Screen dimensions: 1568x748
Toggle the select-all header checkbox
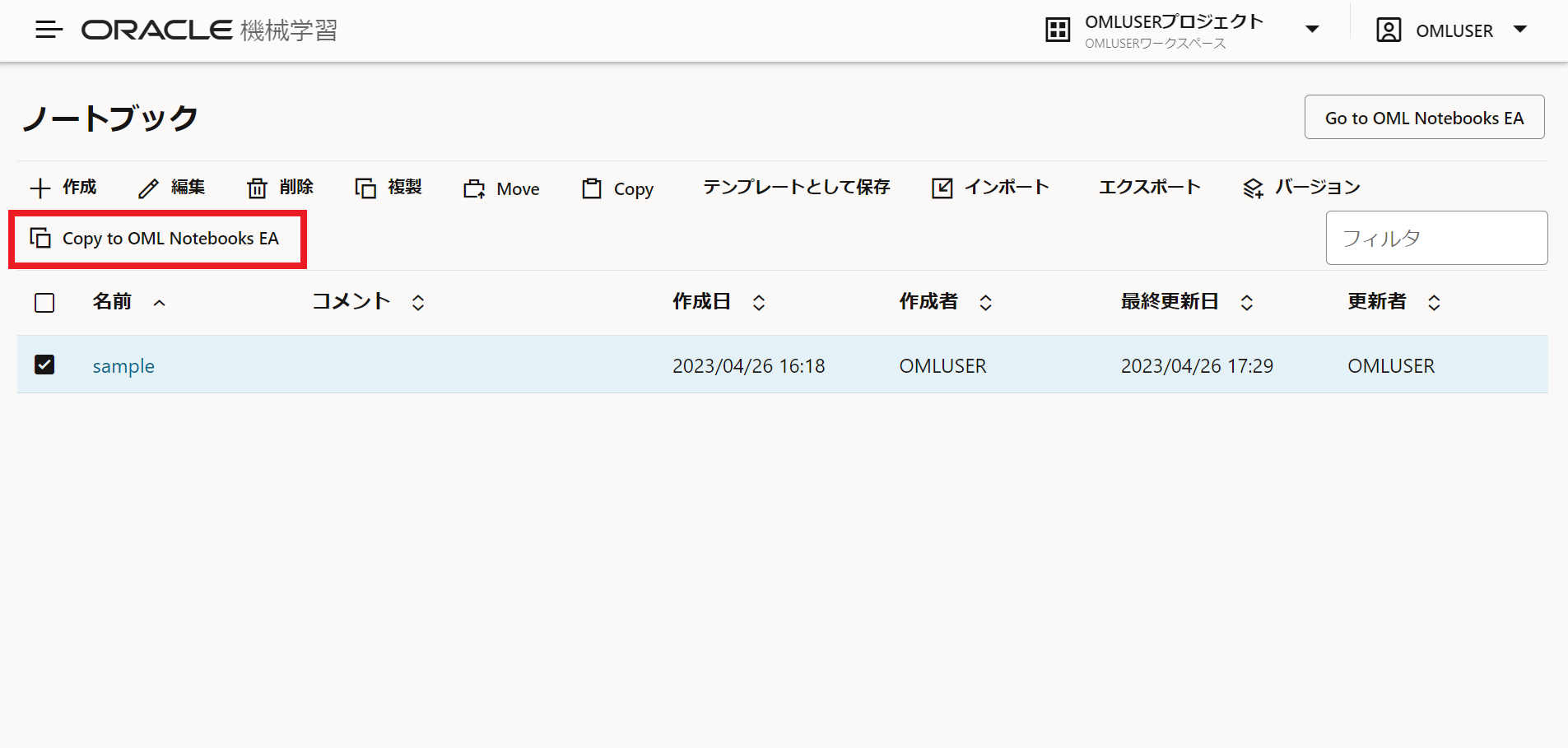[44, 303]
